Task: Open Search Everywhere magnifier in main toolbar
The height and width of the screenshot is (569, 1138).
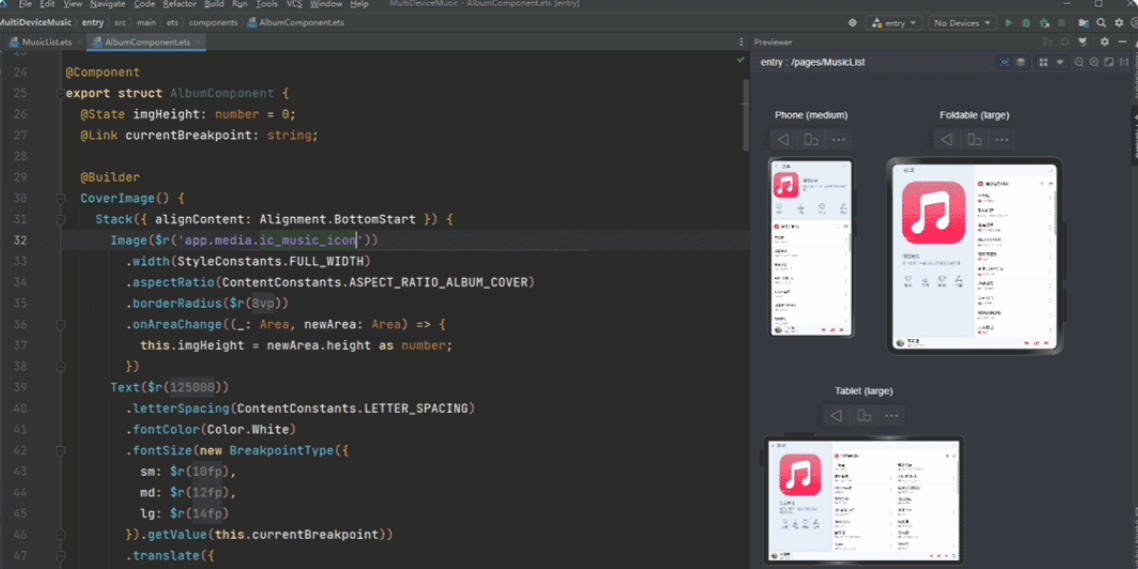Action: (x=1101, y=23)
